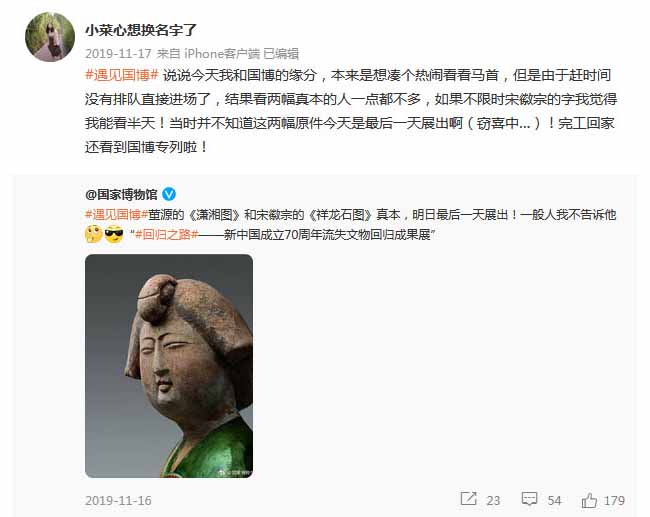Open the 54 comments count
This screenshot has height=517, width=650.
(554, 501)
